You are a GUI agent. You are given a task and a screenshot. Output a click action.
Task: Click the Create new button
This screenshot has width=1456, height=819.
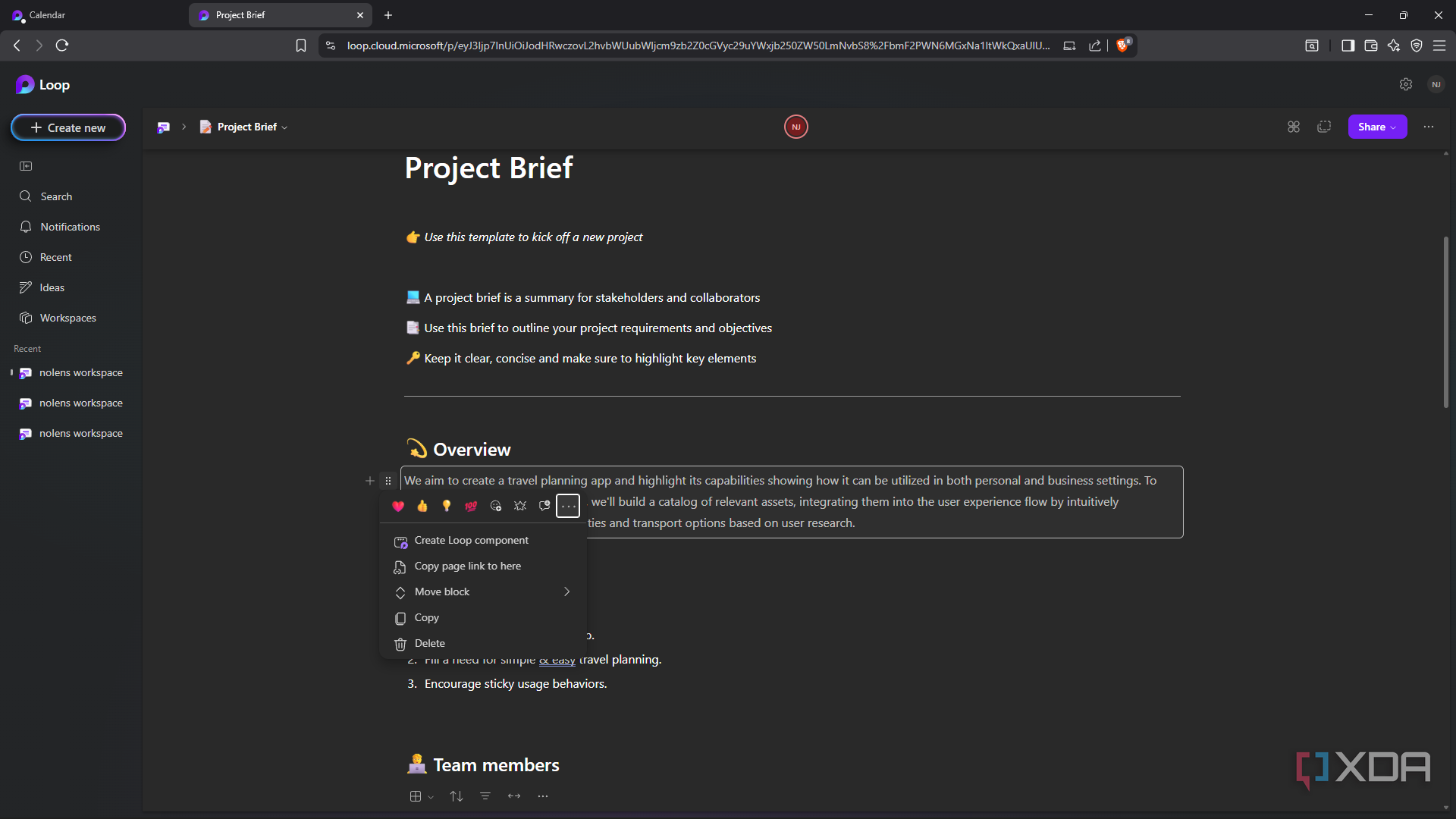pyautogui.click(x=68, y=127)
